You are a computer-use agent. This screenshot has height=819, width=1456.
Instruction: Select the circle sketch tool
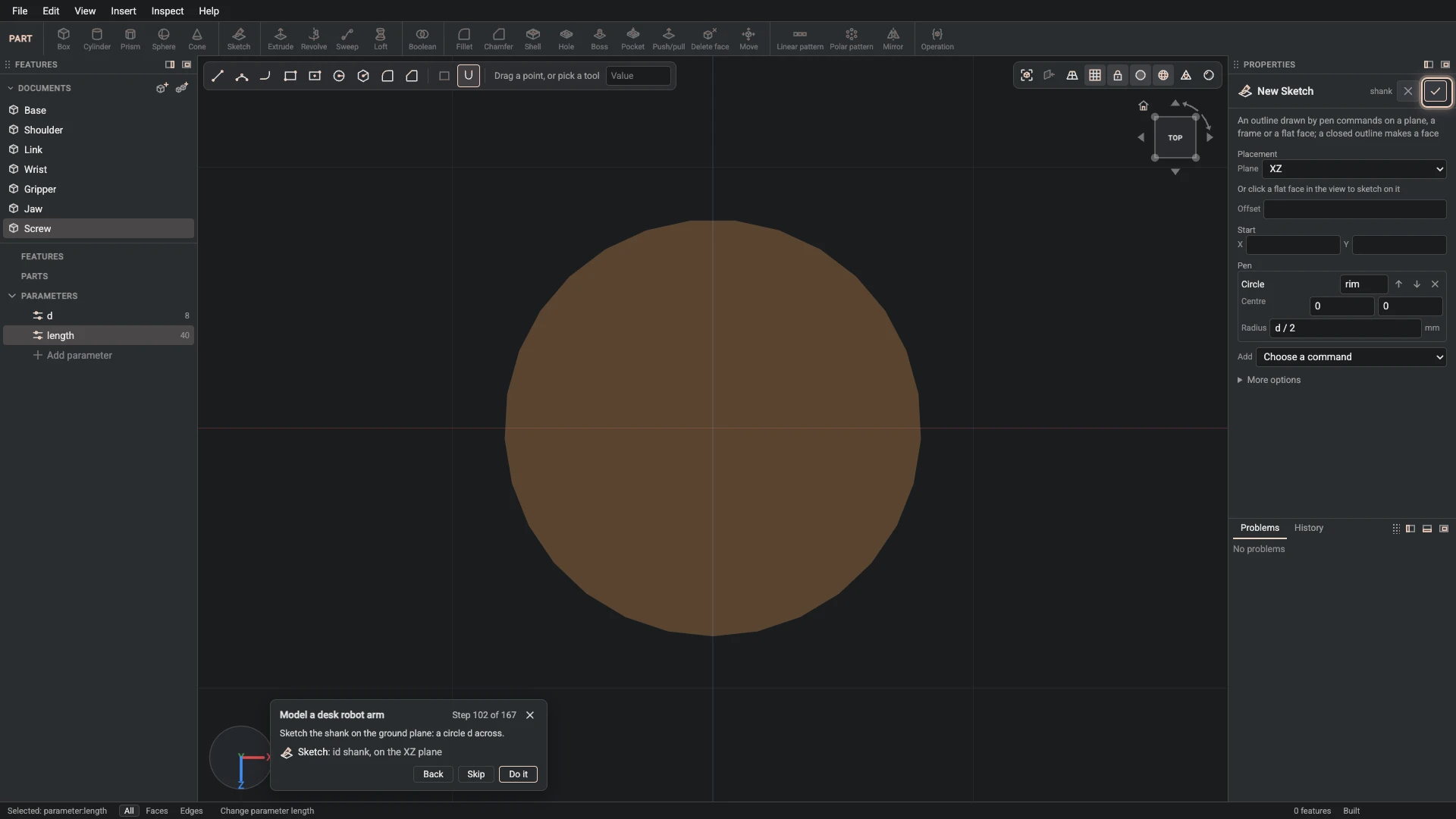(339, 76)
